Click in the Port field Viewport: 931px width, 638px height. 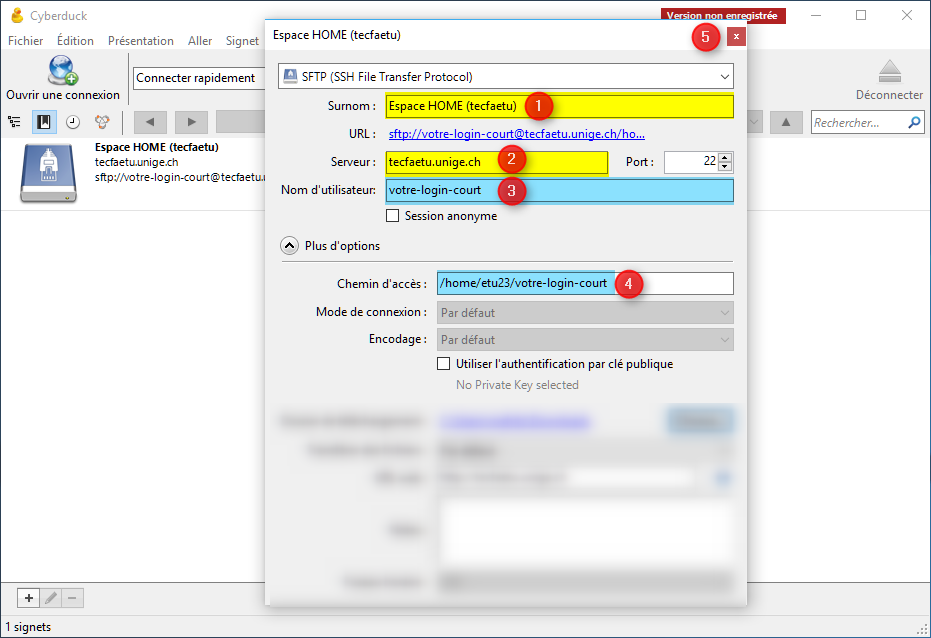[691, 161]
